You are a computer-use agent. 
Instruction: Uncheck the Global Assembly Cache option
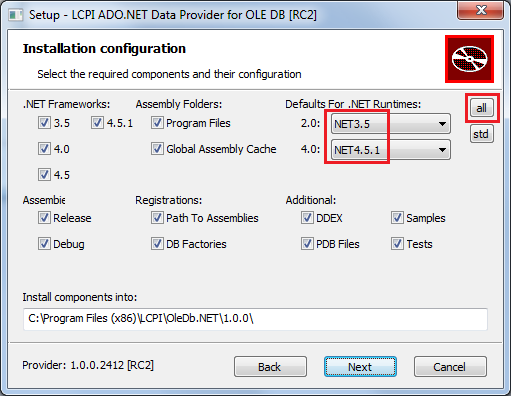157,149
